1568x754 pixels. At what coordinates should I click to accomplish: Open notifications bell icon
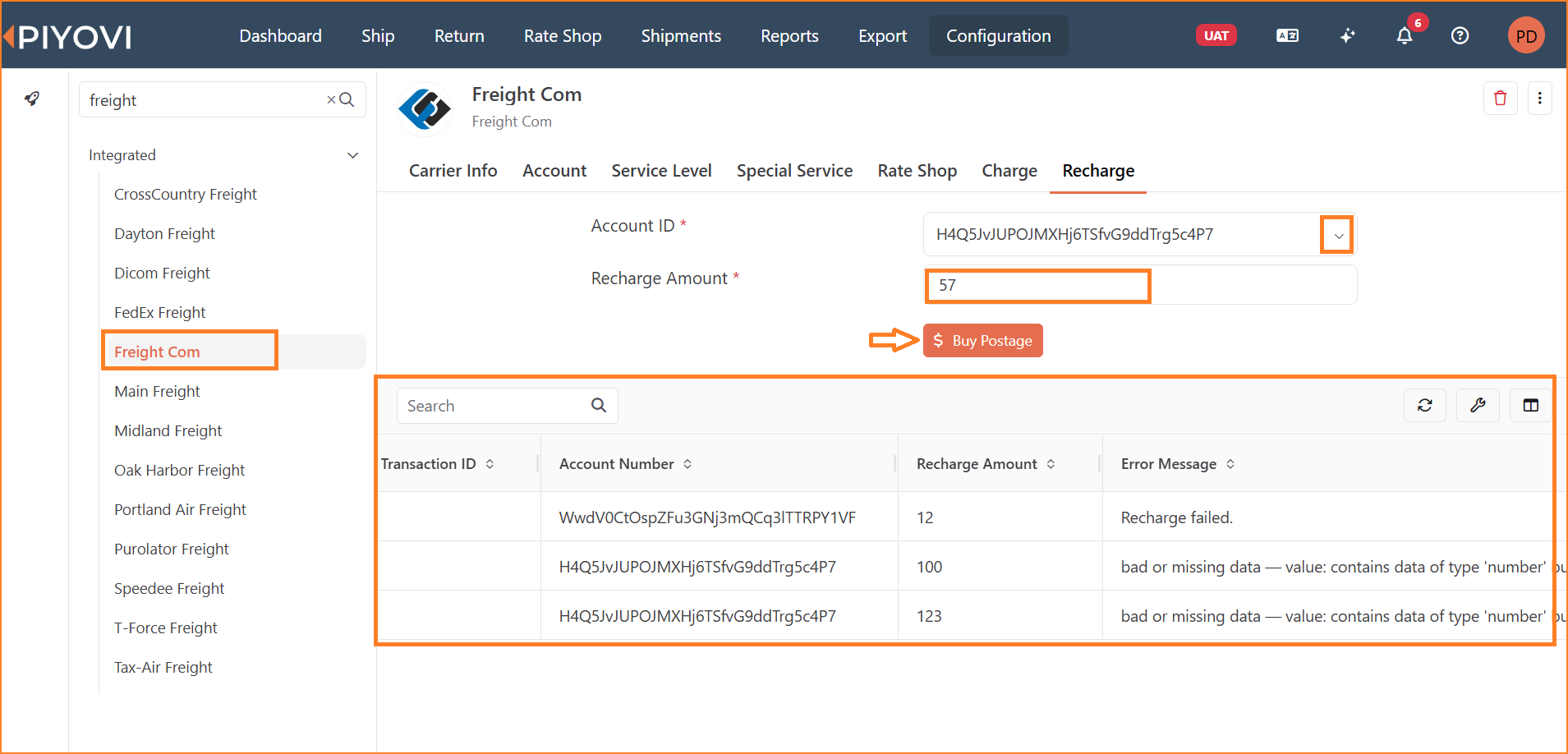click(x=1405, y=36)
